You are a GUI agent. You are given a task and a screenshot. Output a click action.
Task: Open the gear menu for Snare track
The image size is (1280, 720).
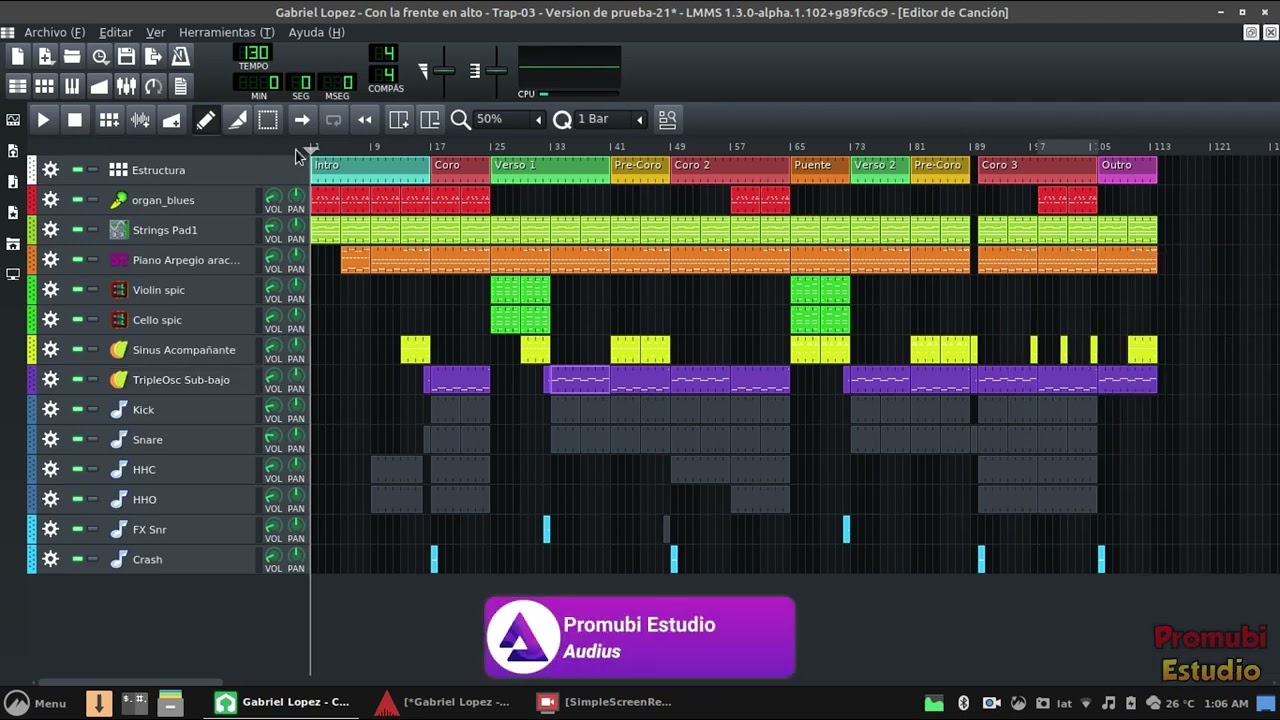(x=50, y=440)
